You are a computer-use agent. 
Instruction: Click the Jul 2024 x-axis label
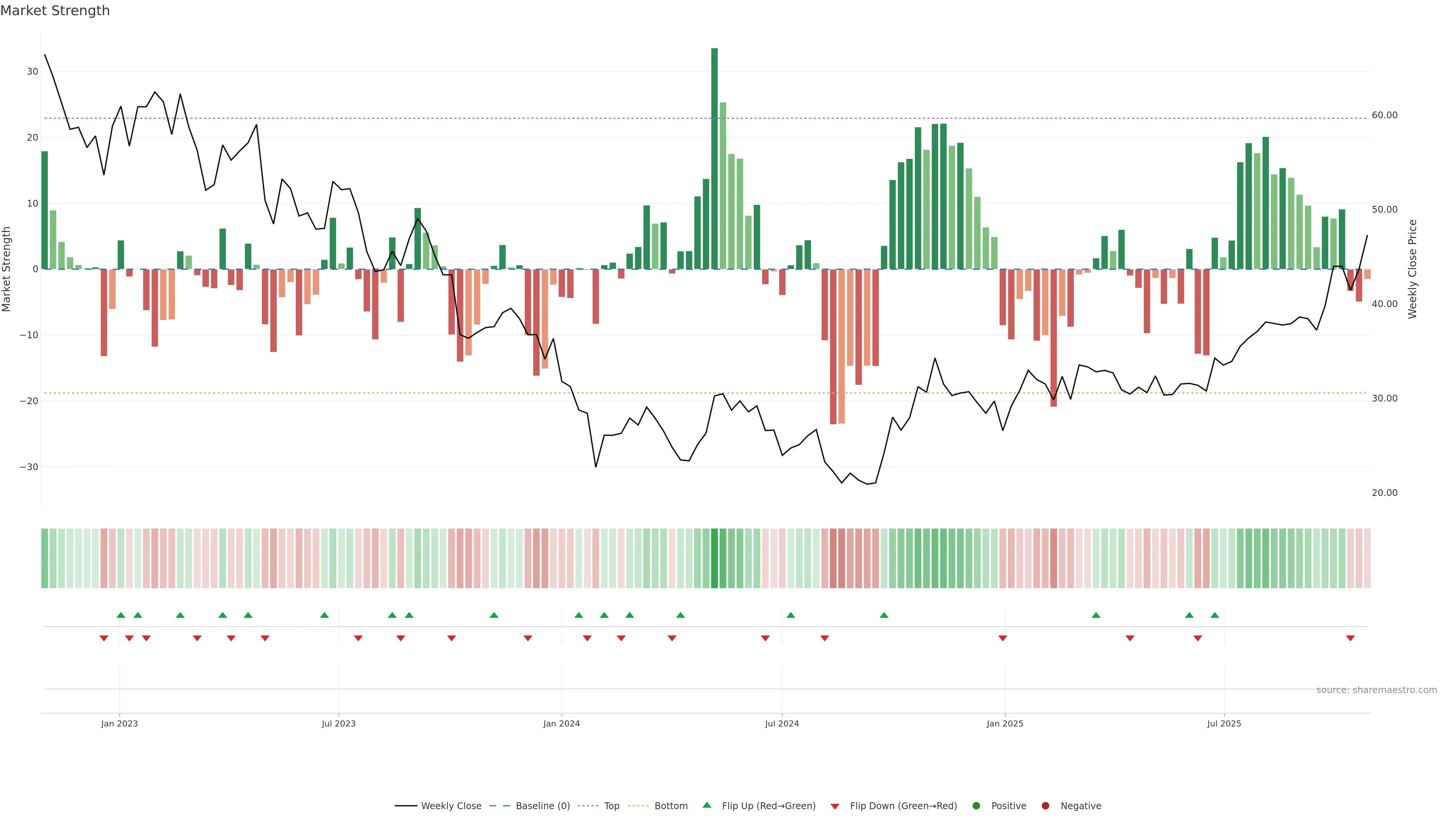click(782, 723)
